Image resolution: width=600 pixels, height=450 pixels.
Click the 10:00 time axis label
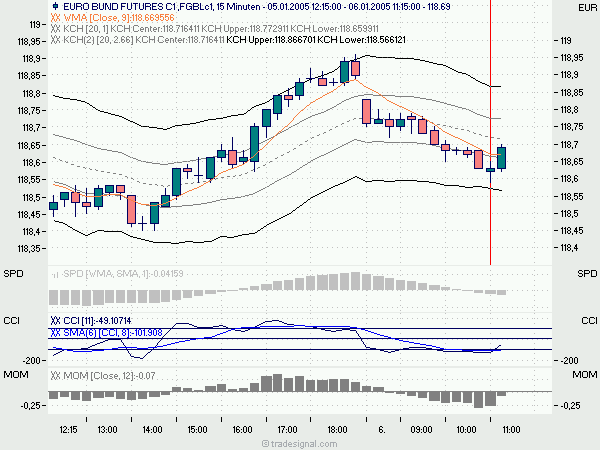466,430
